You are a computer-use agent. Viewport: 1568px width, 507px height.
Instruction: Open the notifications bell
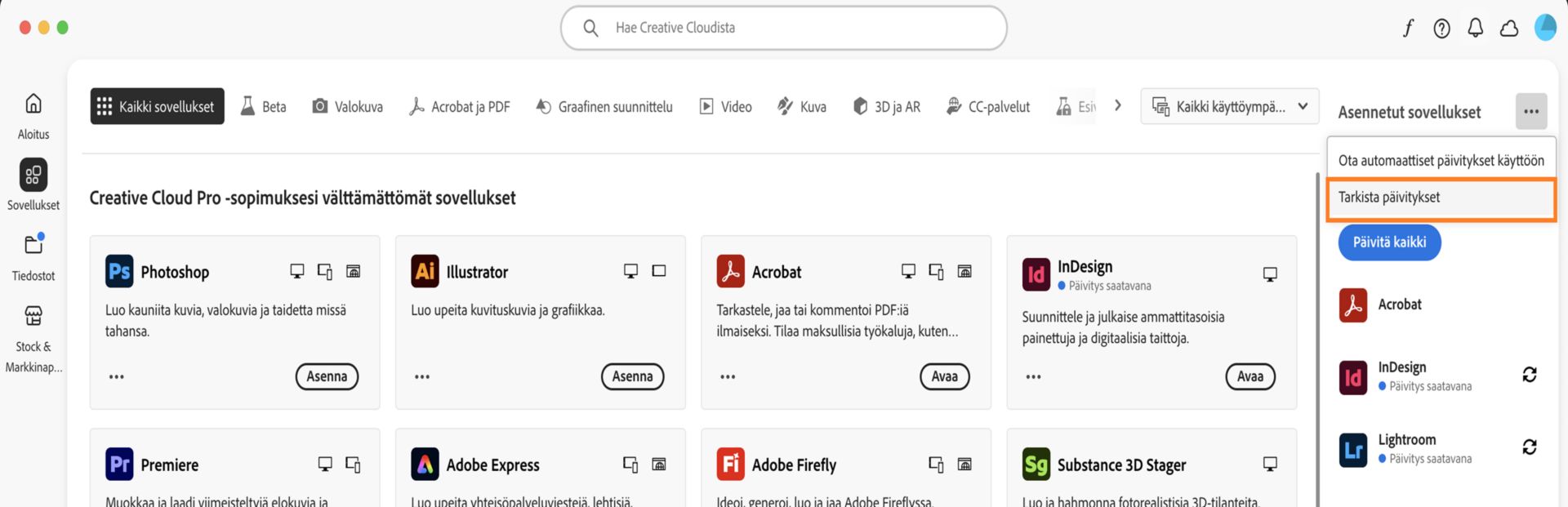pos(1475,29)
